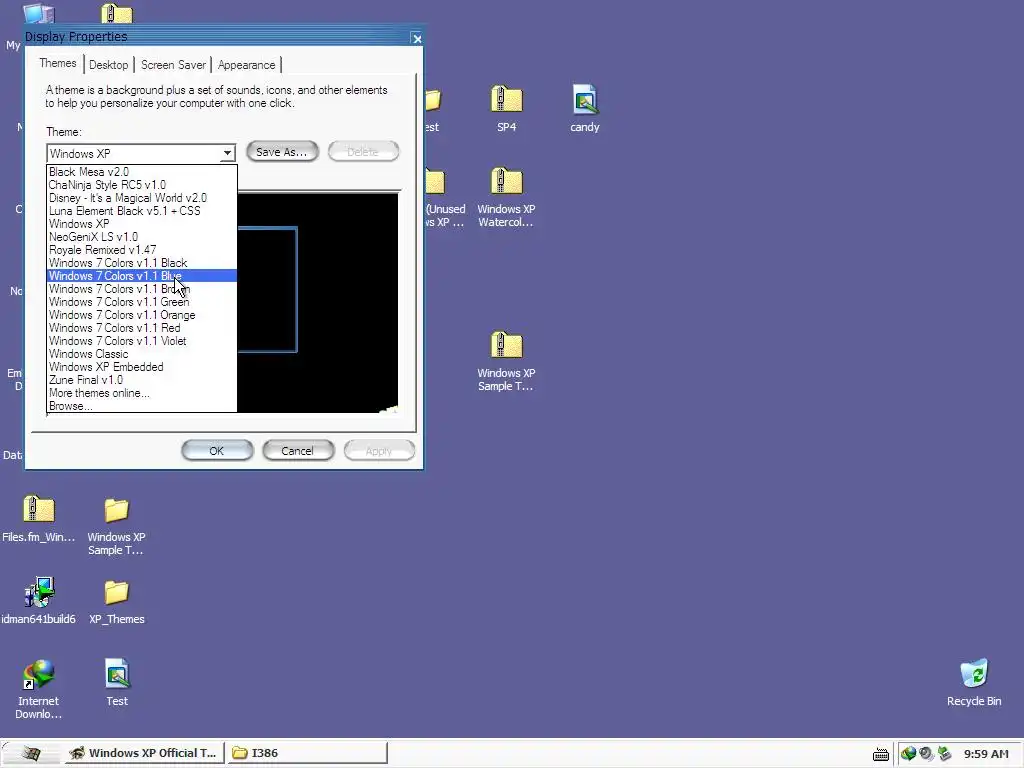Choose ChaNinja Style RC5 v1.0 theme
Image resolution: width=1024 pixels, height=768 pixels.
(x=142, y=185)
